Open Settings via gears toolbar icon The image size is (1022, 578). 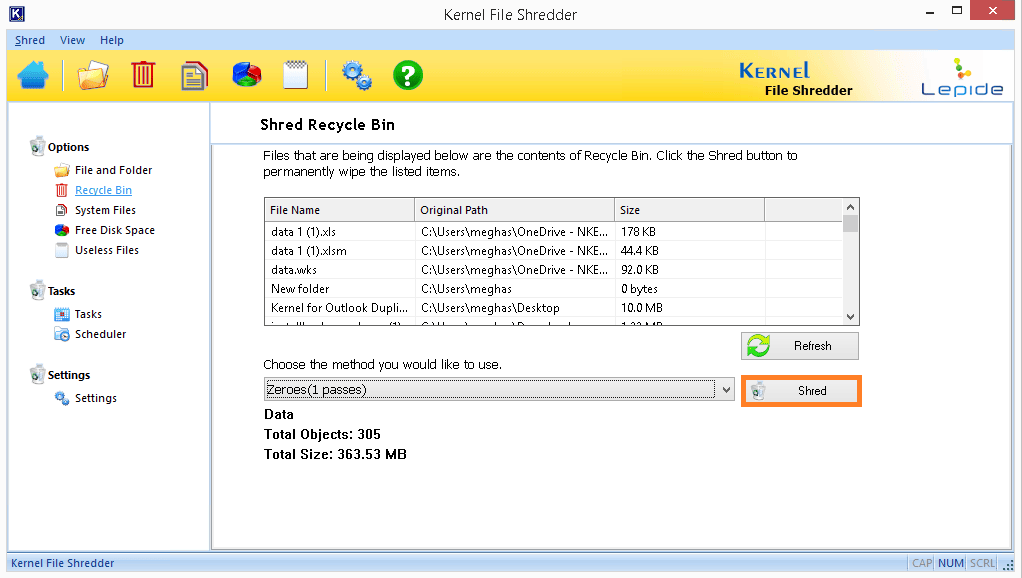coord(357,76)
